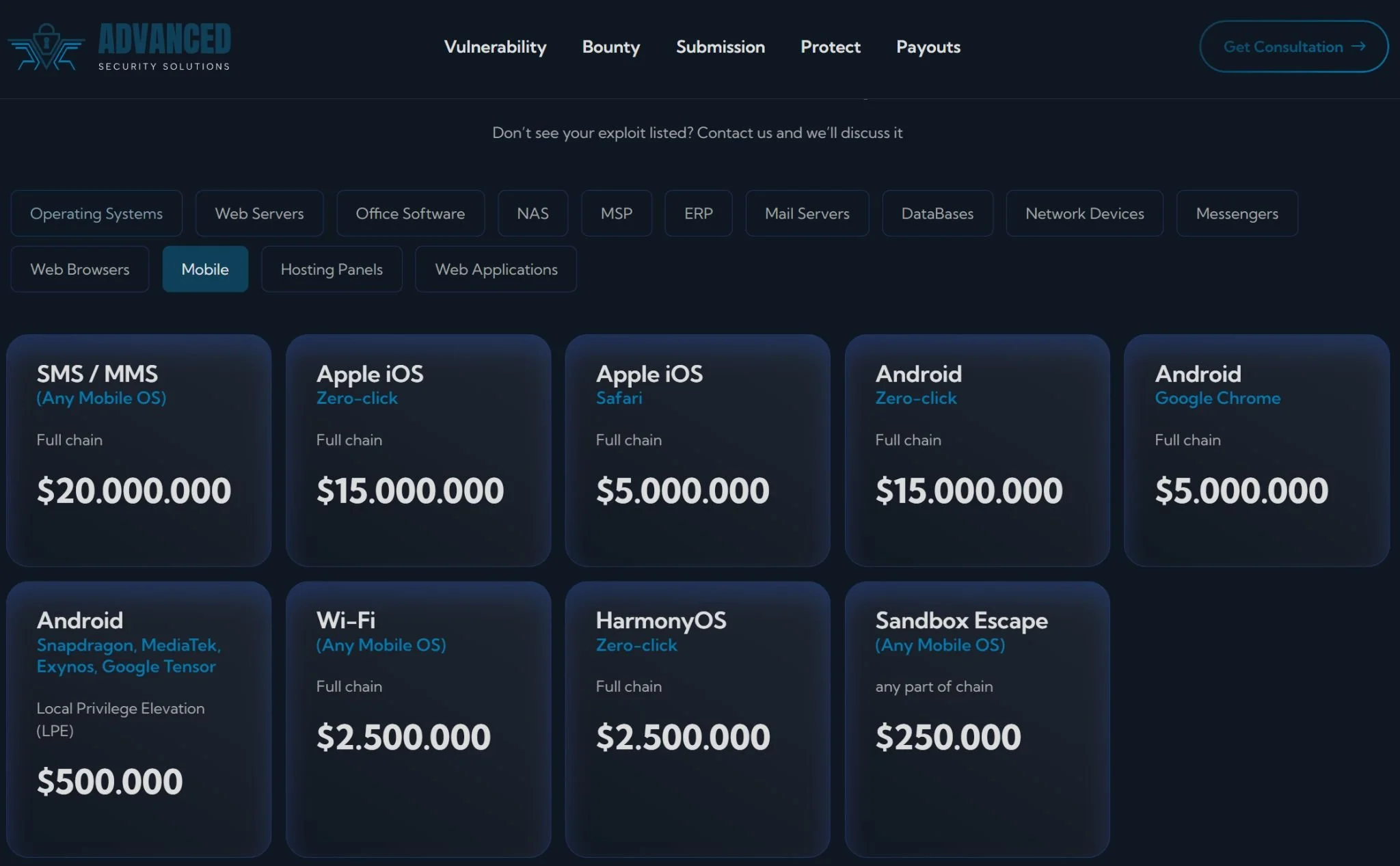Show the Network Devices category

pos(1084,213)
